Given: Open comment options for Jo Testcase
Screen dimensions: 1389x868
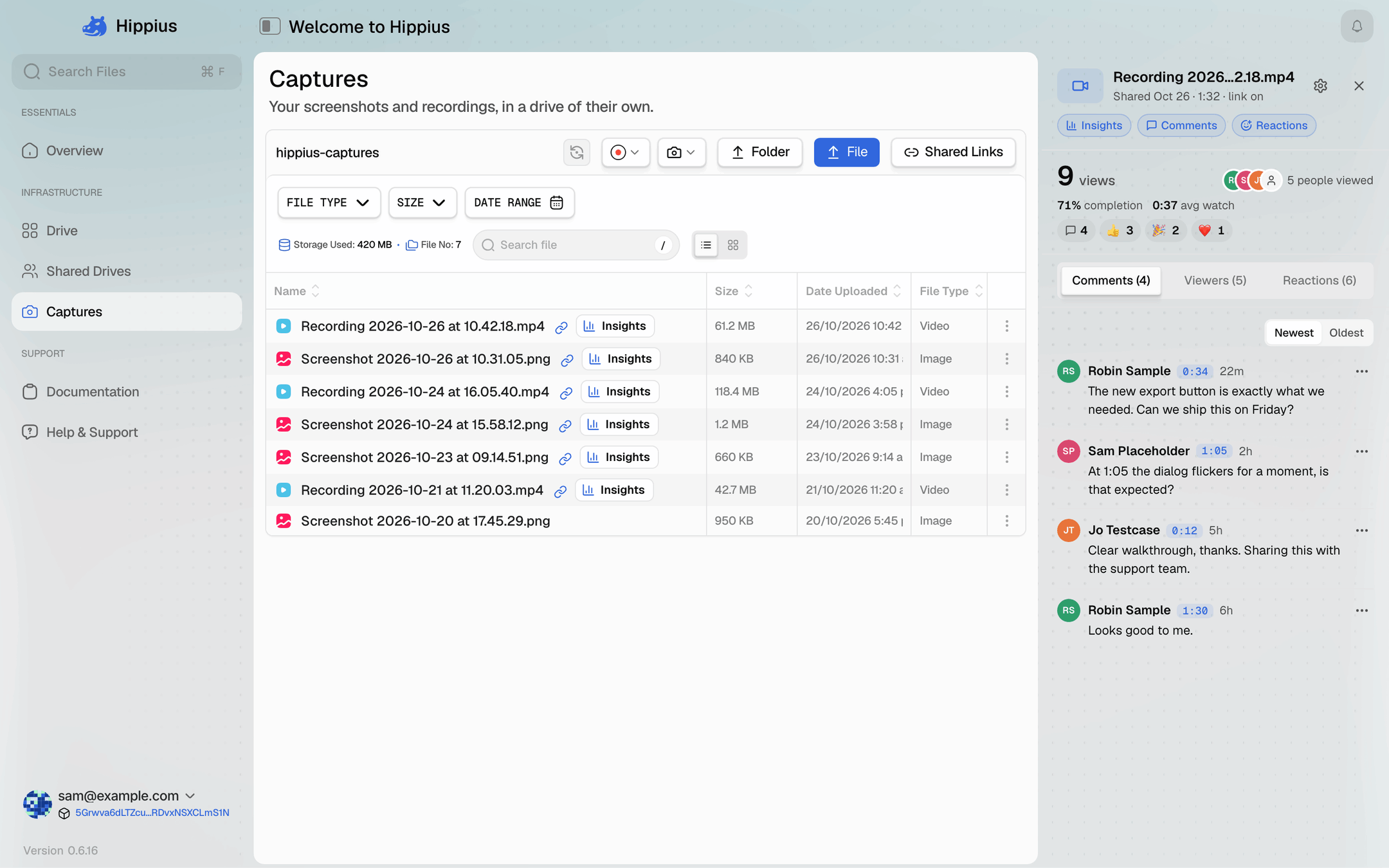Looking at the screenshot, I should pos(1361,530).
